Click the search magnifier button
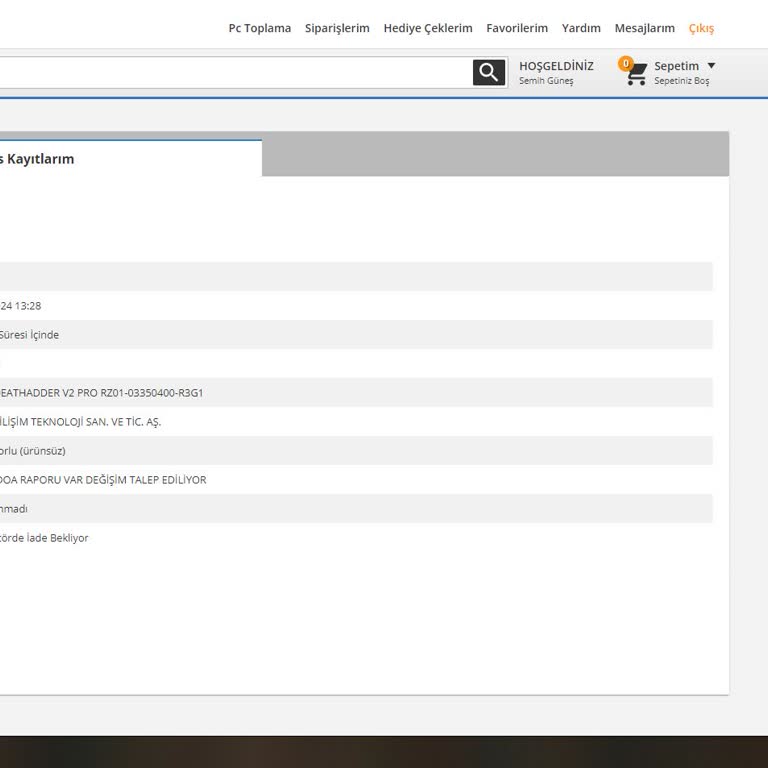This screenshot has height=768, width=768. (x=488, y=72)
